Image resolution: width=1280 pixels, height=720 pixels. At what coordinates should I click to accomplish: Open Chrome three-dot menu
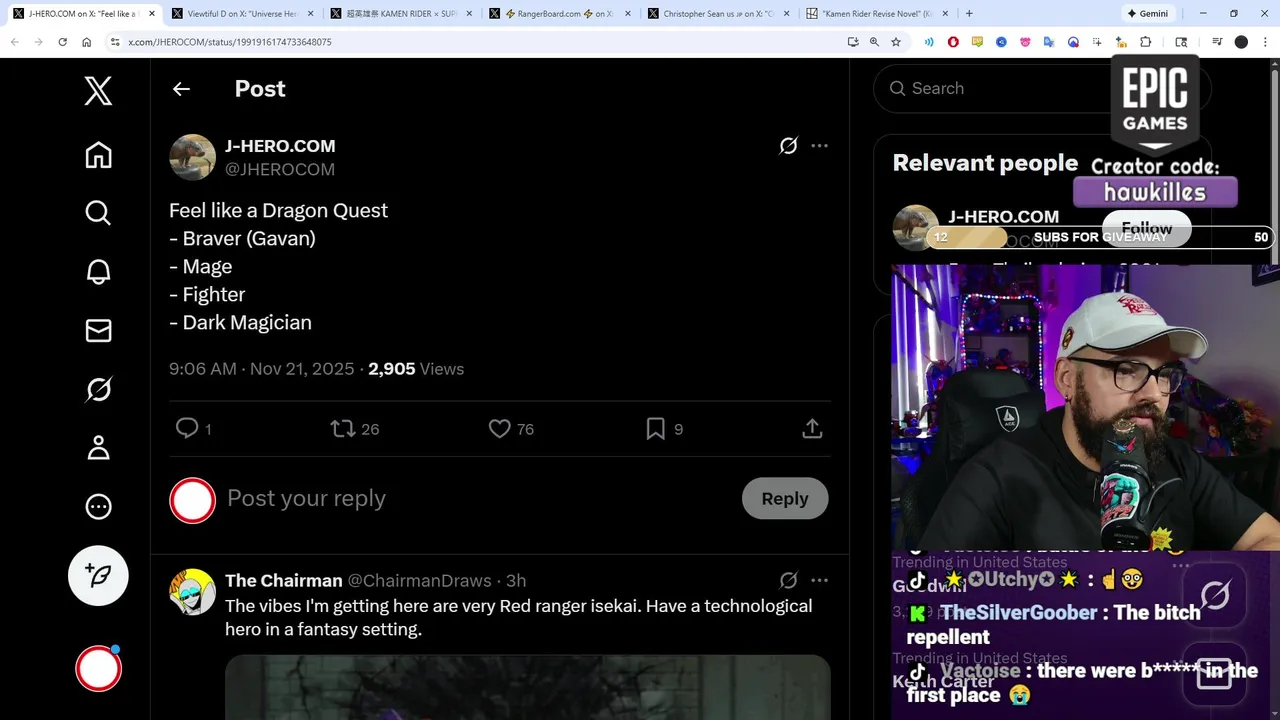tap(1265, 42)
